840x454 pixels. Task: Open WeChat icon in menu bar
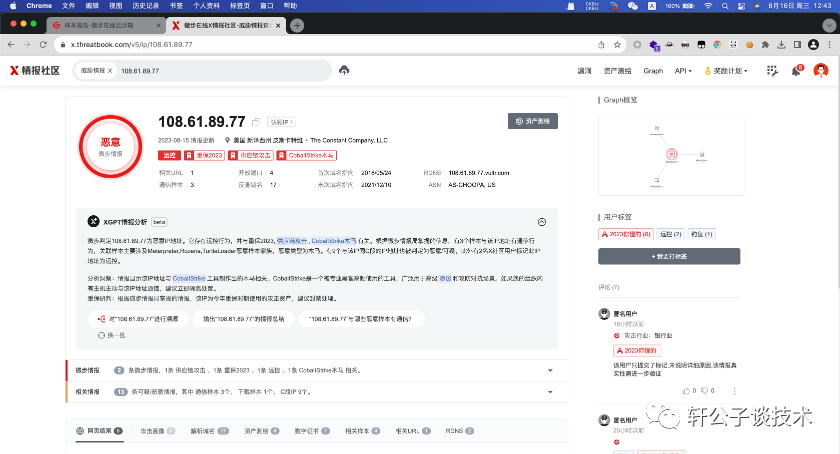pyautogui.click(x=633, y=6)
